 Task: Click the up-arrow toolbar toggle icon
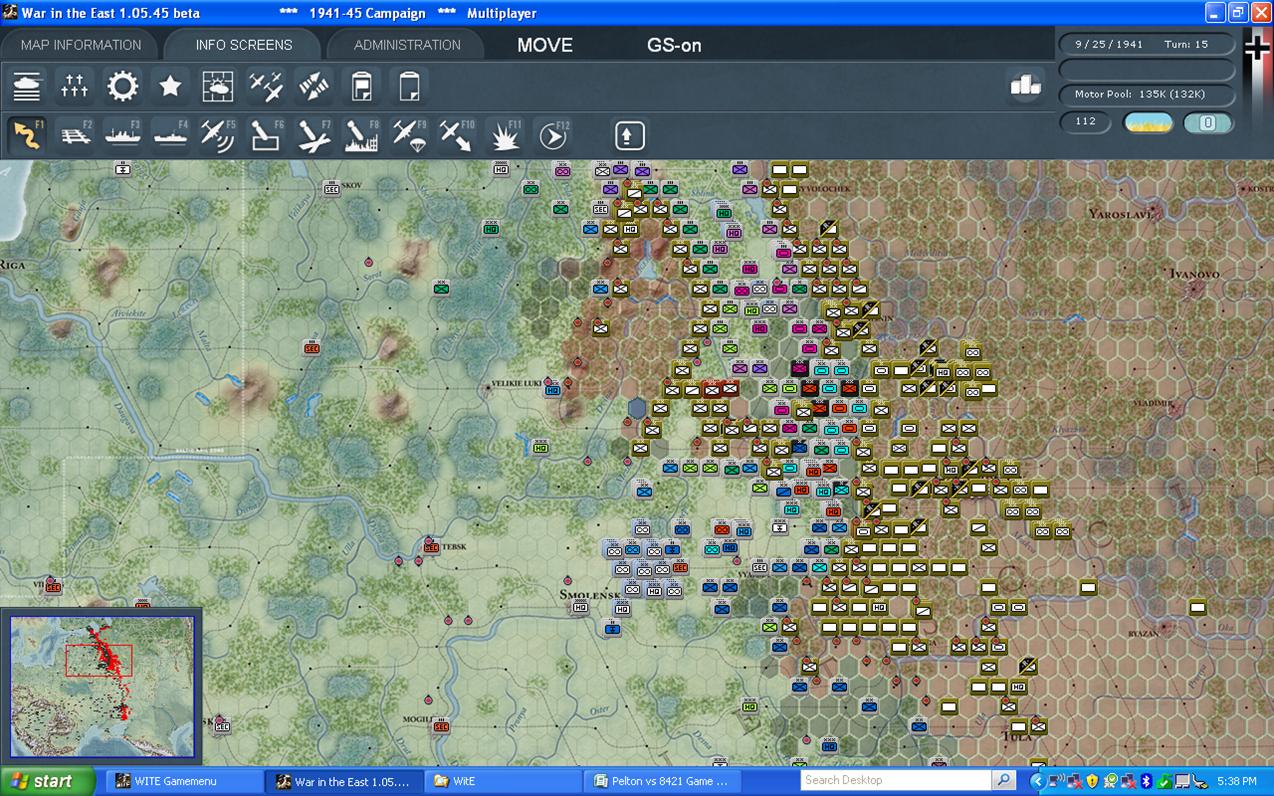coord(629,135)
